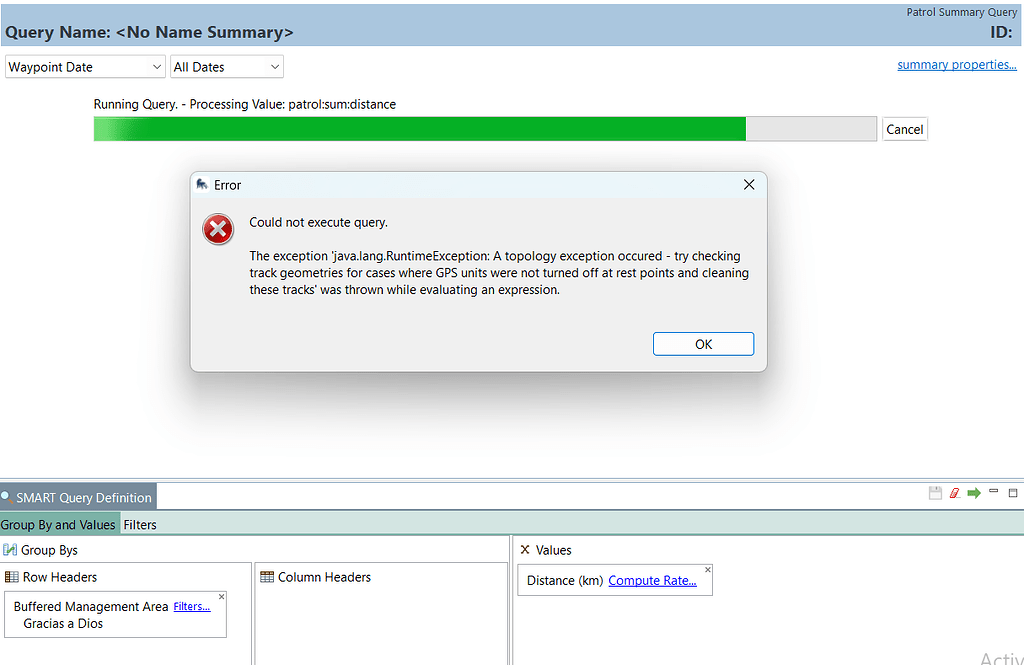Click the SMART Query Definition tab
Viewport: 1024px width, 665px height.
tap(84, 496)
